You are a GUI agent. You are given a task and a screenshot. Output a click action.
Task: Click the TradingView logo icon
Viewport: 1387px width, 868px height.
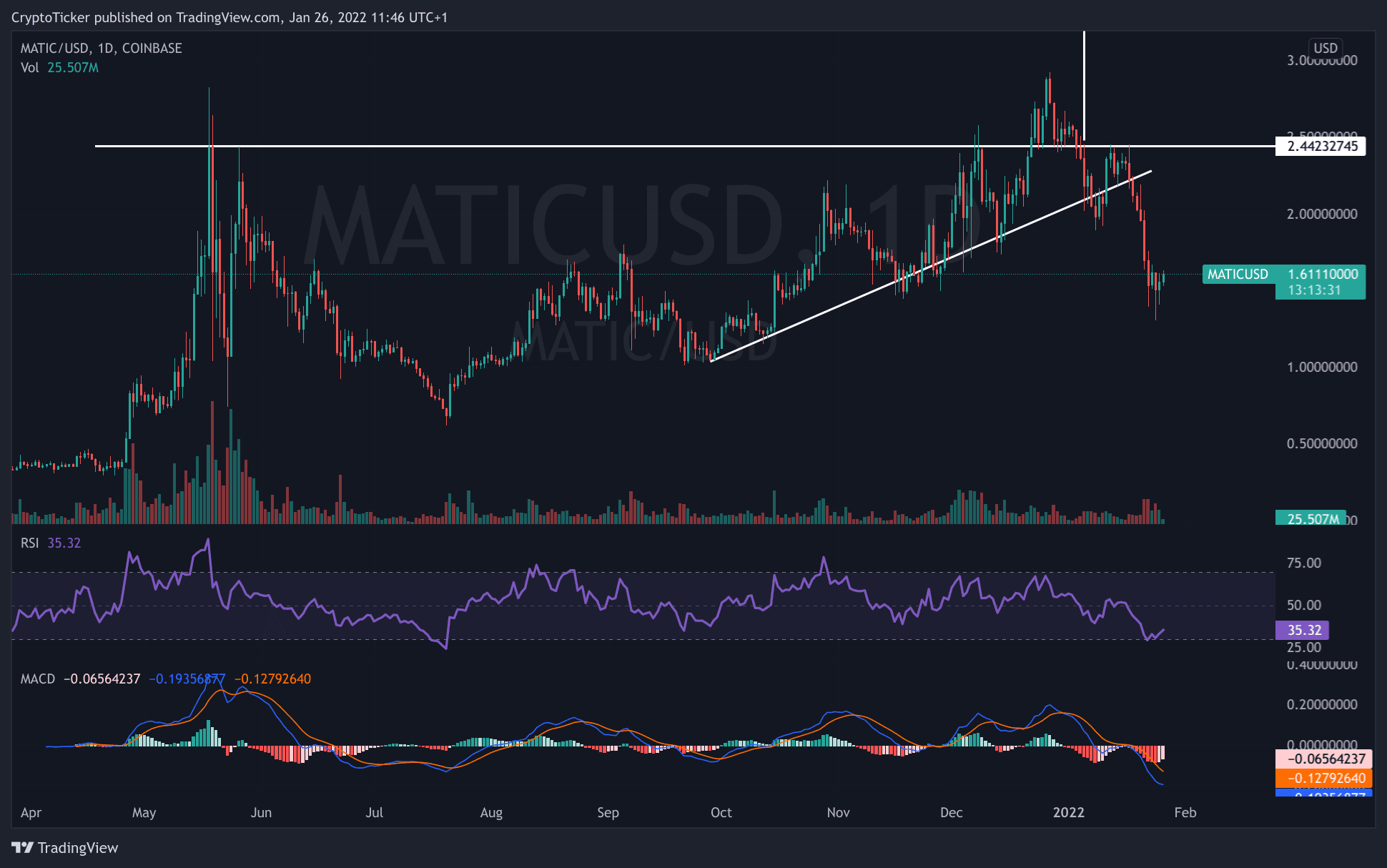[x=23, y=848]
